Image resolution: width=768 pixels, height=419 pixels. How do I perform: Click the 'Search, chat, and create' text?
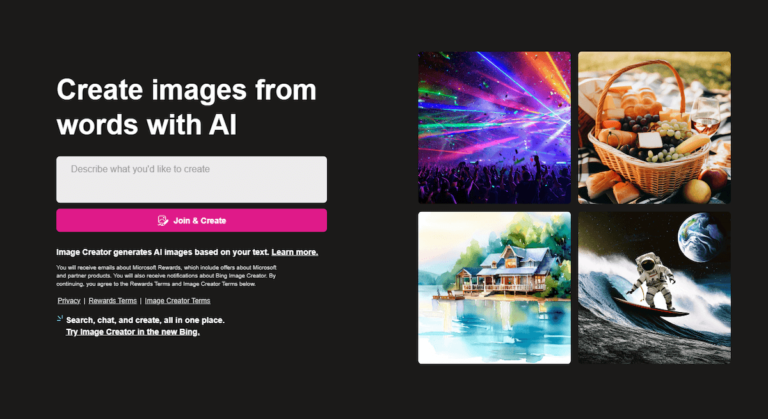pos(145,320)
